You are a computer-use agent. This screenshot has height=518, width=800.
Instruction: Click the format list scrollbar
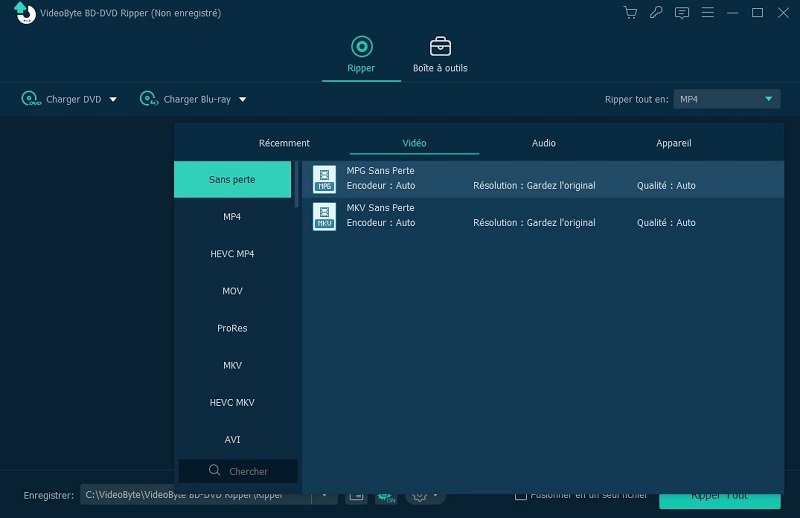[x=297, y=184]
